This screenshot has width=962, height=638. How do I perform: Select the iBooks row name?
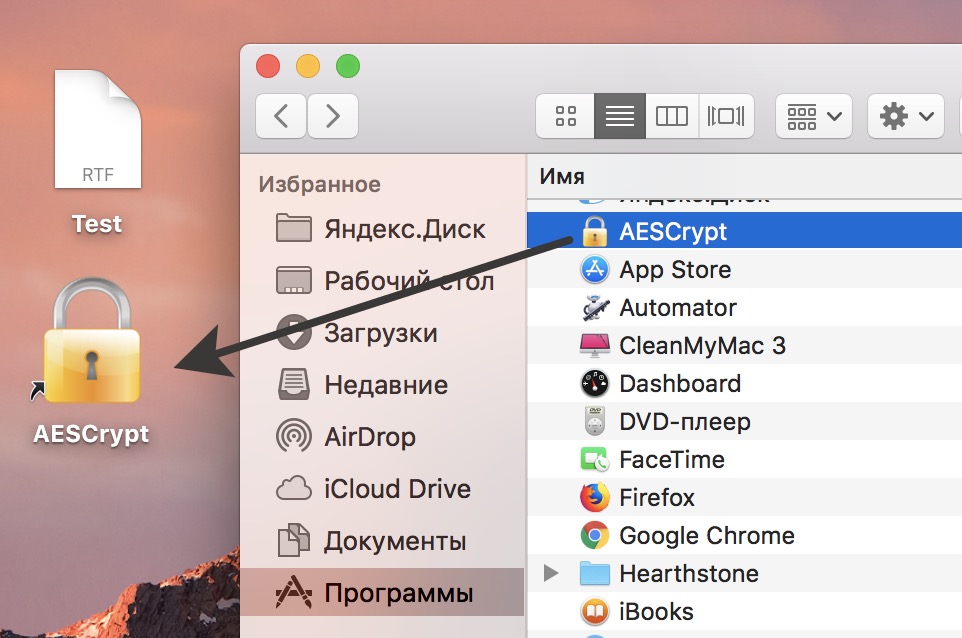click(656, 612)
